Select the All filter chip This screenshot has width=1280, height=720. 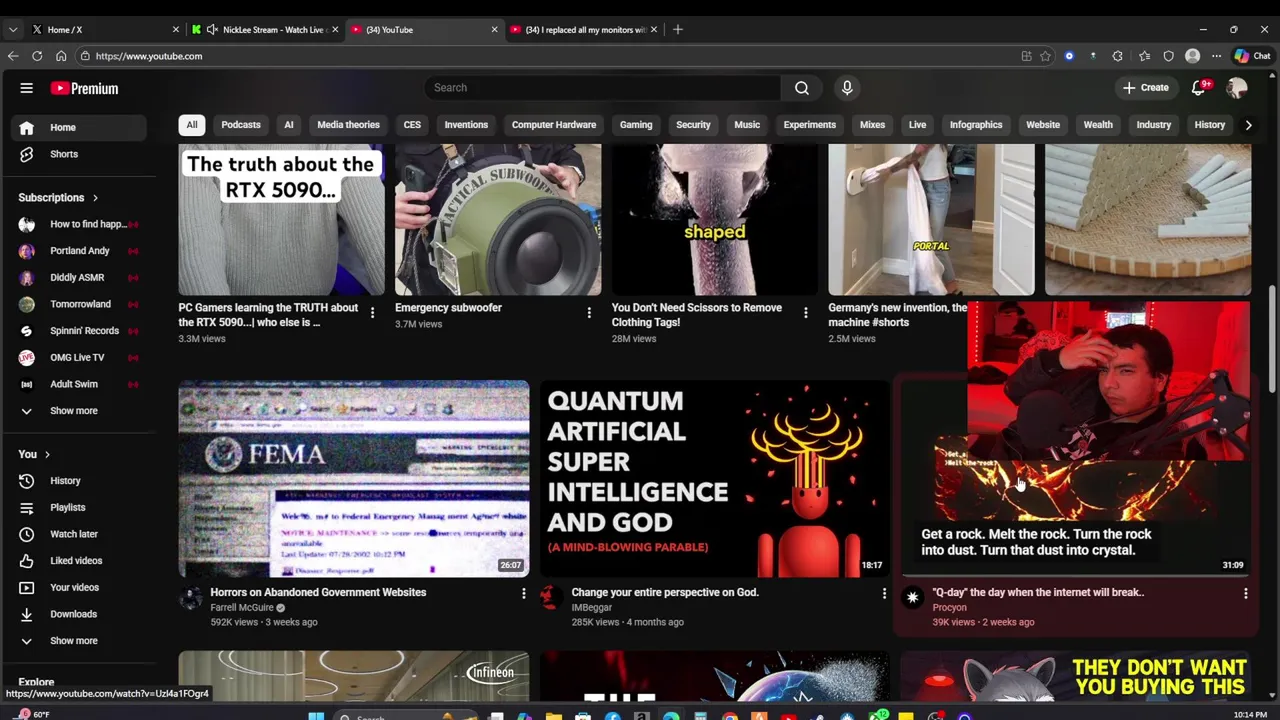pos(192,125)
